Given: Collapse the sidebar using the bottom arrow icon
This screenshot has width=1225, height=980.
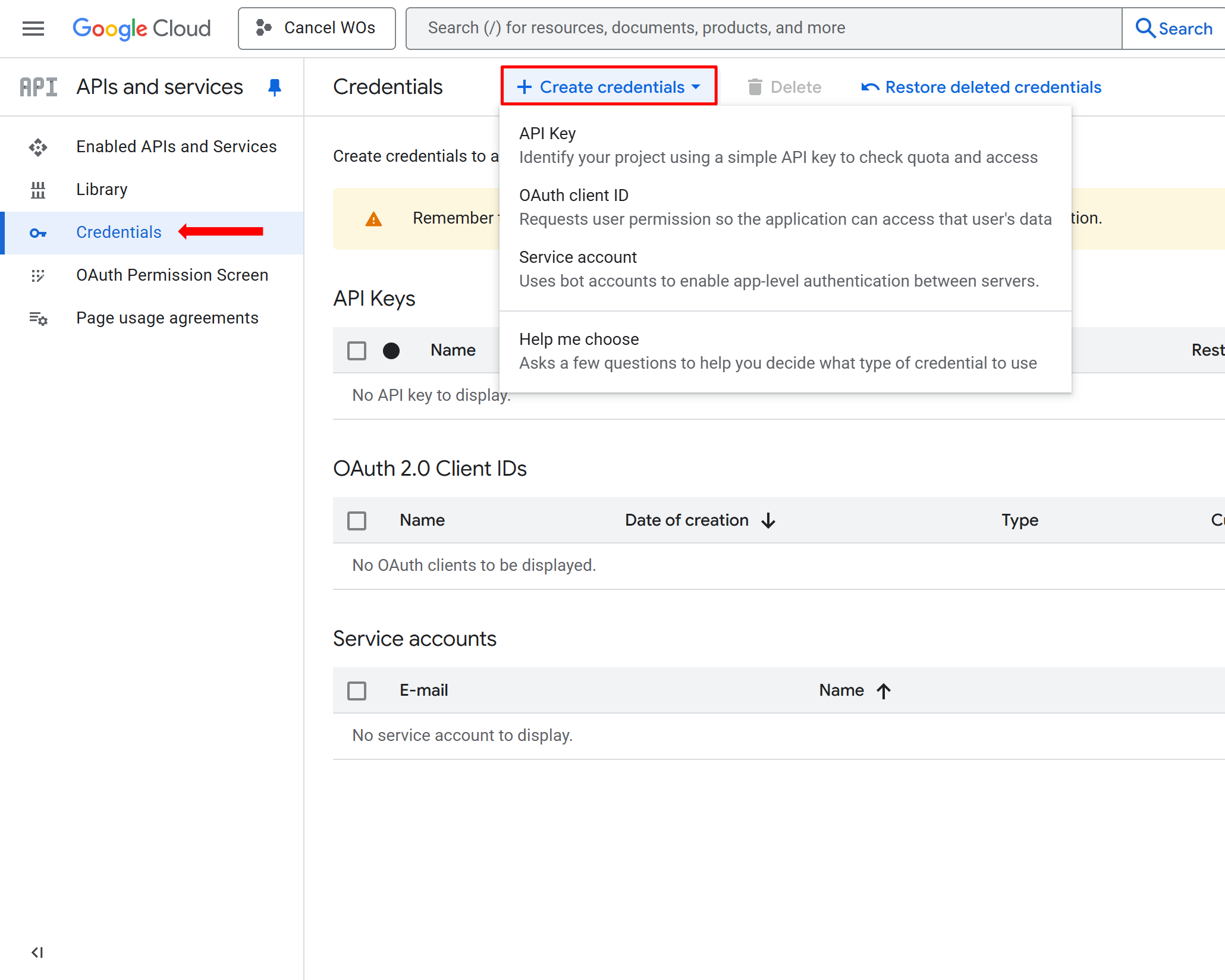Looking at the screenshot, I should [x=37, y=953].
